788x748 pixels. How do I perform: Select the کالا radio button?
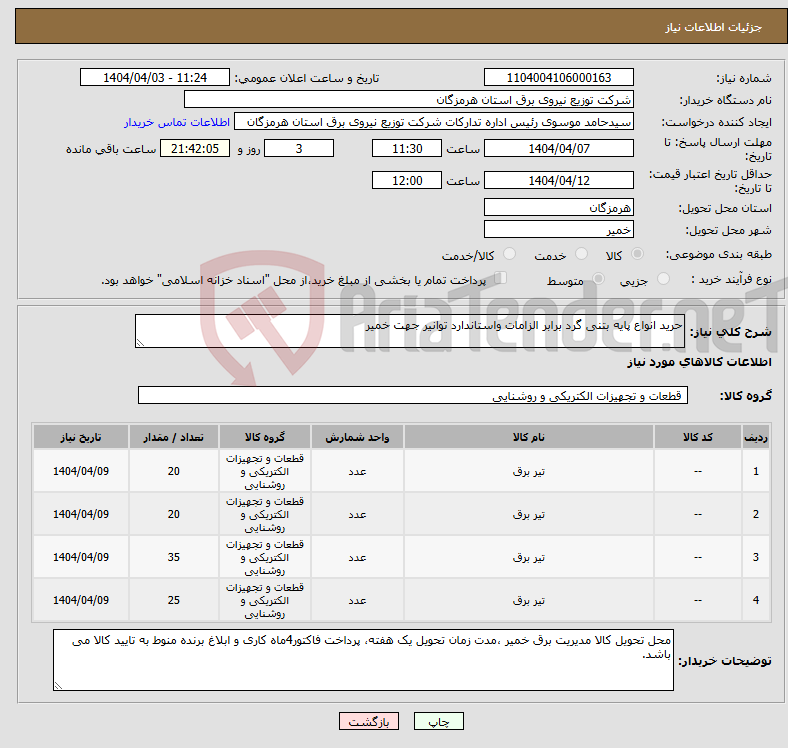click(x=637, y=254)
